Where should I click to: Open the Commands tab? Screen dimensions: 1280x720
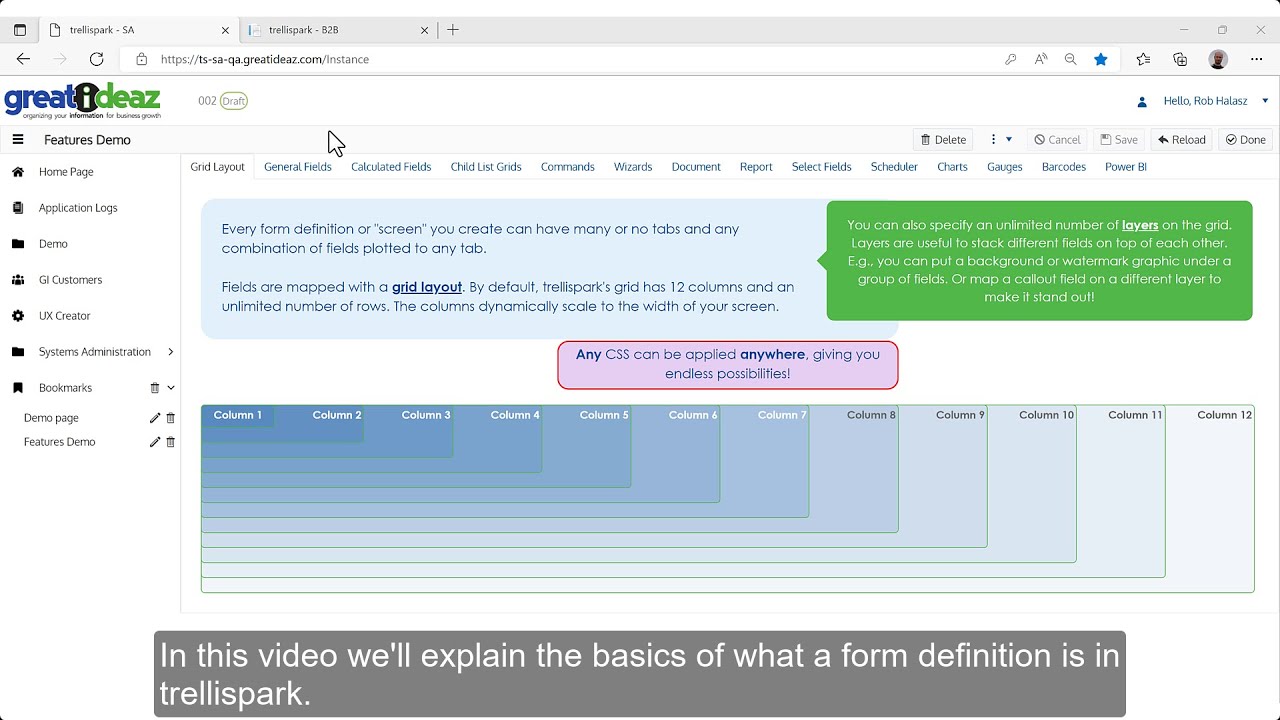tap(568, 167)
